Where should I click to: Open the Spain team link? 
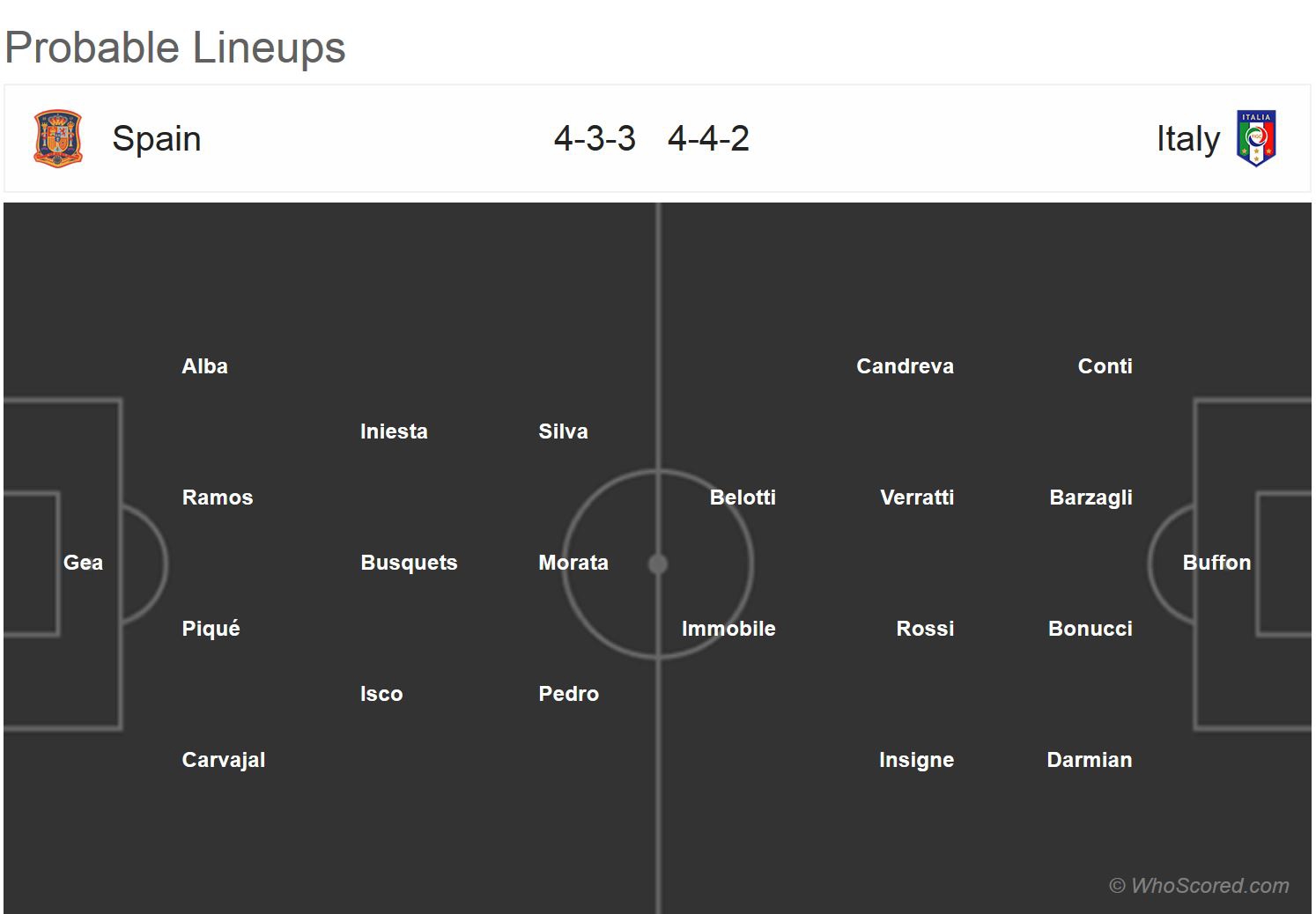point(157,139)
